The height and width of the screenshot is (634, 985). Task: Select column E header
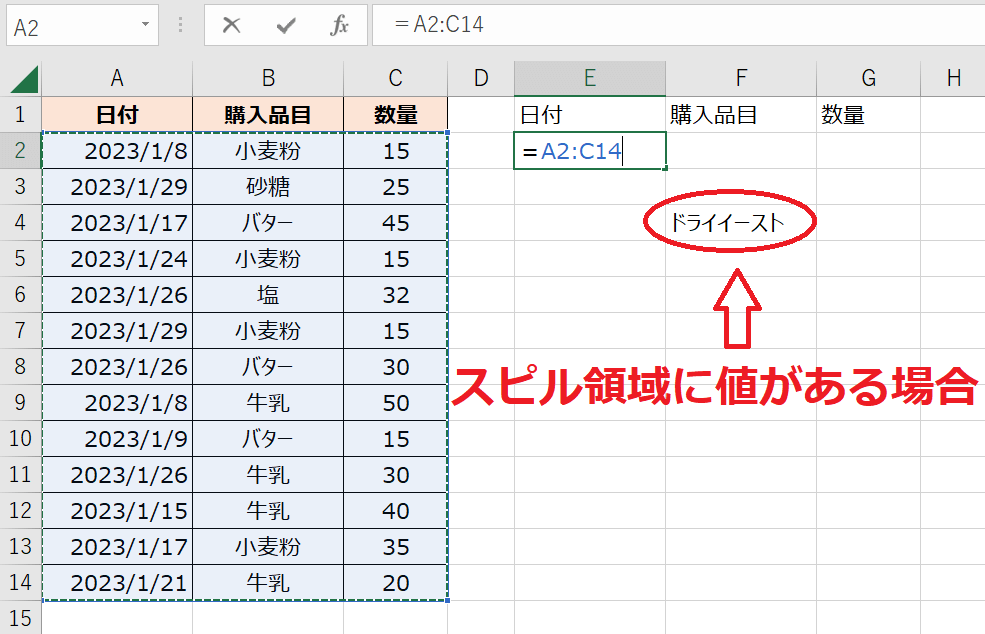click(x=590, y=79)
